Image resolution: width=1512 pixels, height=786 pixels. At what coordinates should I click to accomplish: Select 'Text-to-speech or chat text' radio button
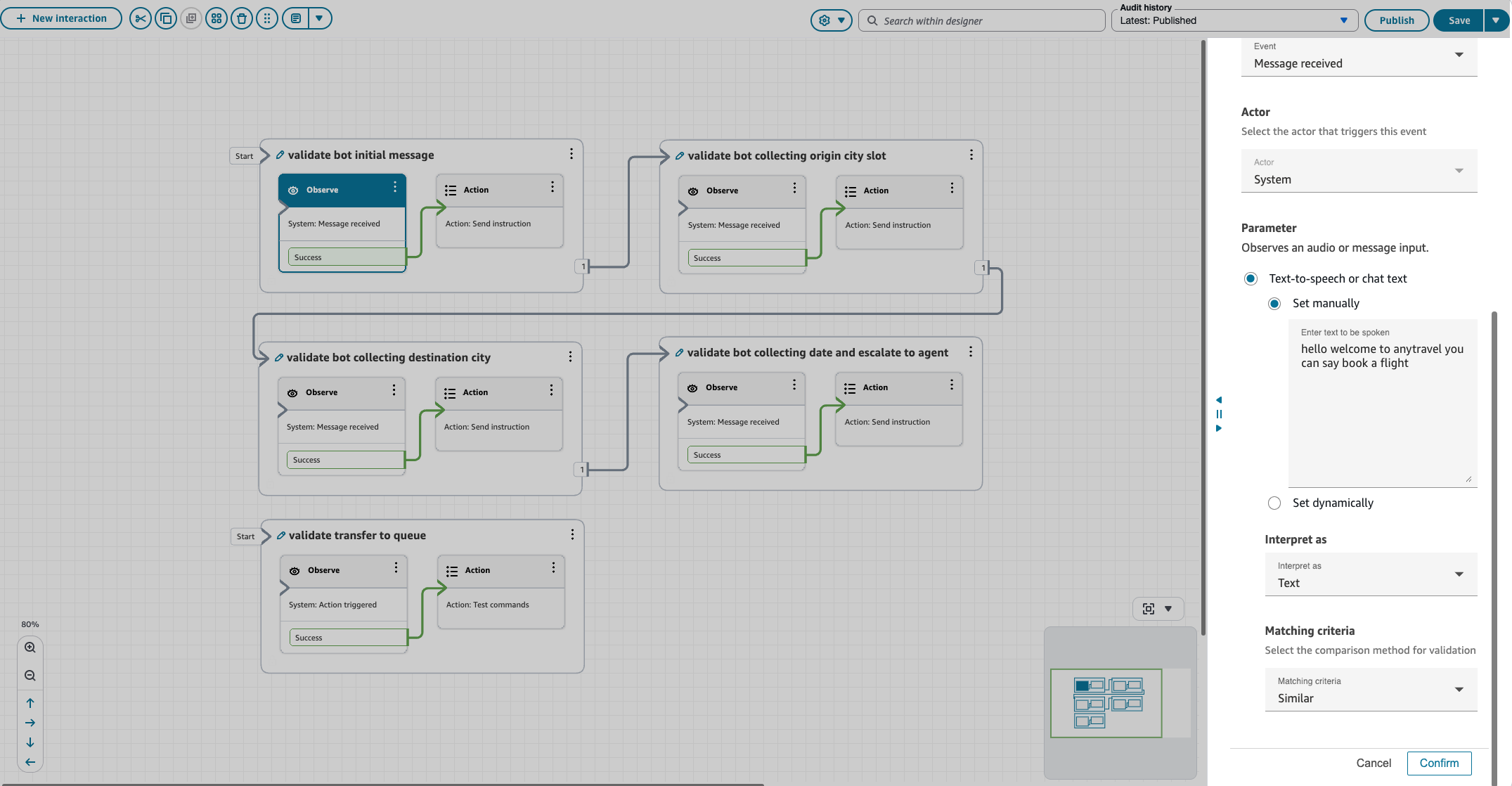[1251, 279]
